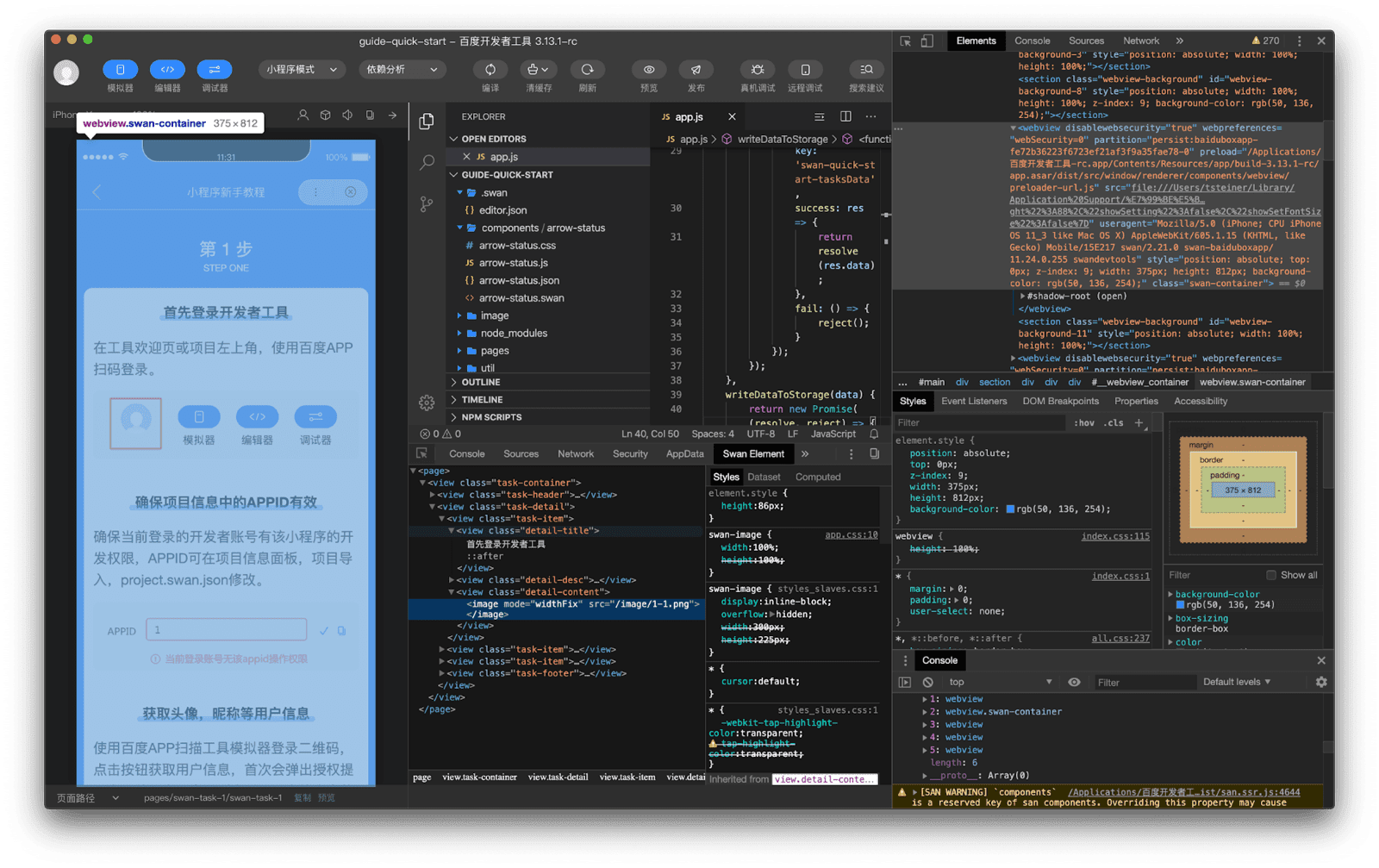Image resolution: width=1379 pixels, height=868 pixels.
Task: Switch to the Computed styles tab
Action: pyautogui.click(x=816, y=476)
